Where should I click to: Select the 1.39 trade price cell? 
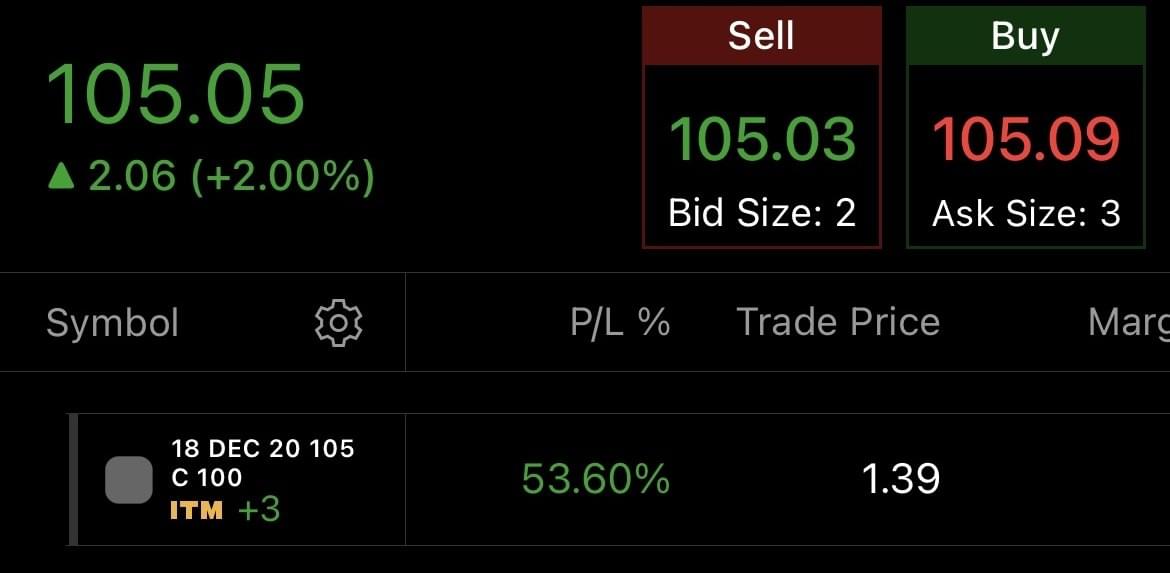pos(901,480)
